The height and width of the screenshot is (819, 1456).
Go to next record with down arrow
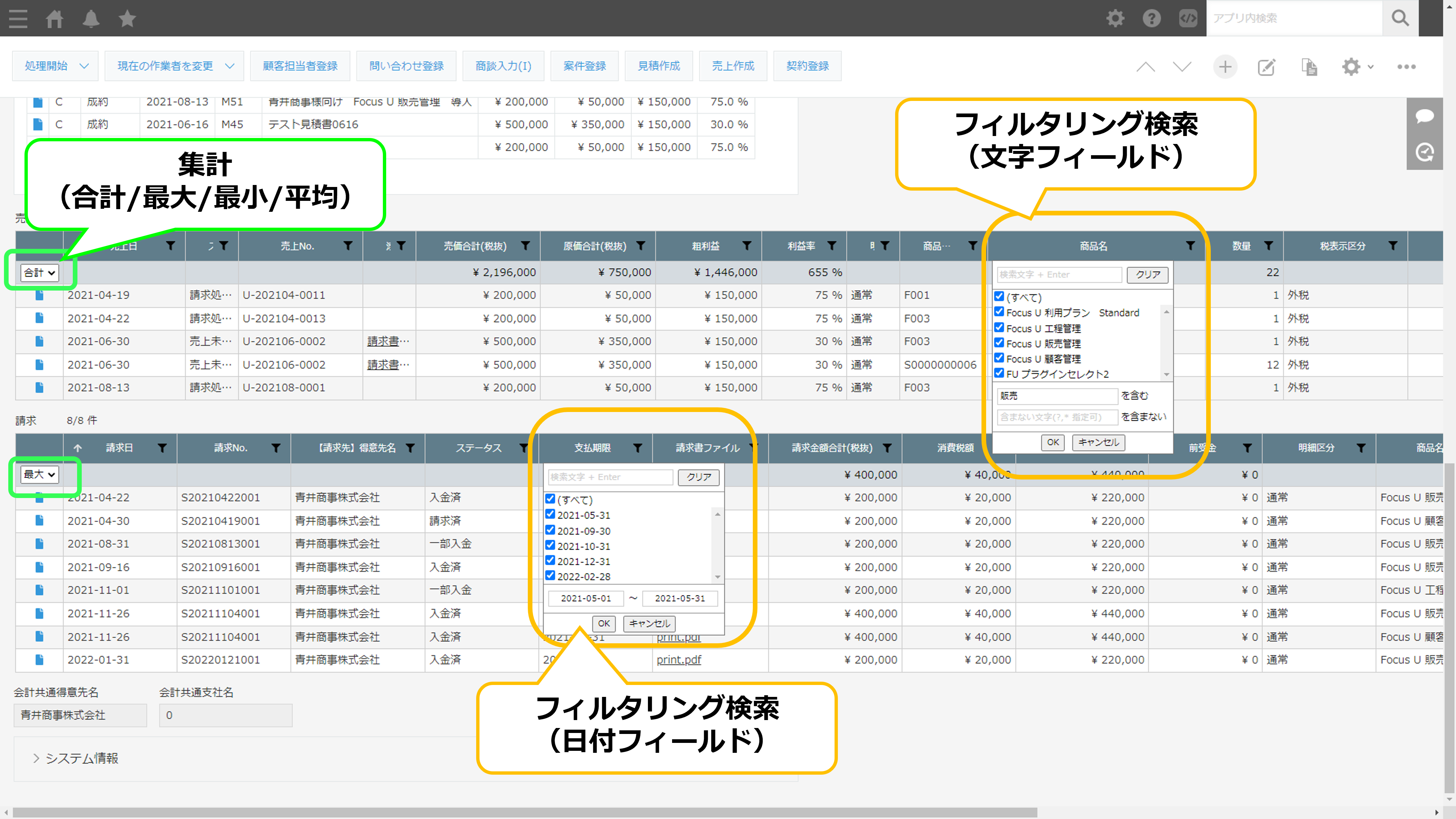pyautogui.click(x=1182, y=67)
